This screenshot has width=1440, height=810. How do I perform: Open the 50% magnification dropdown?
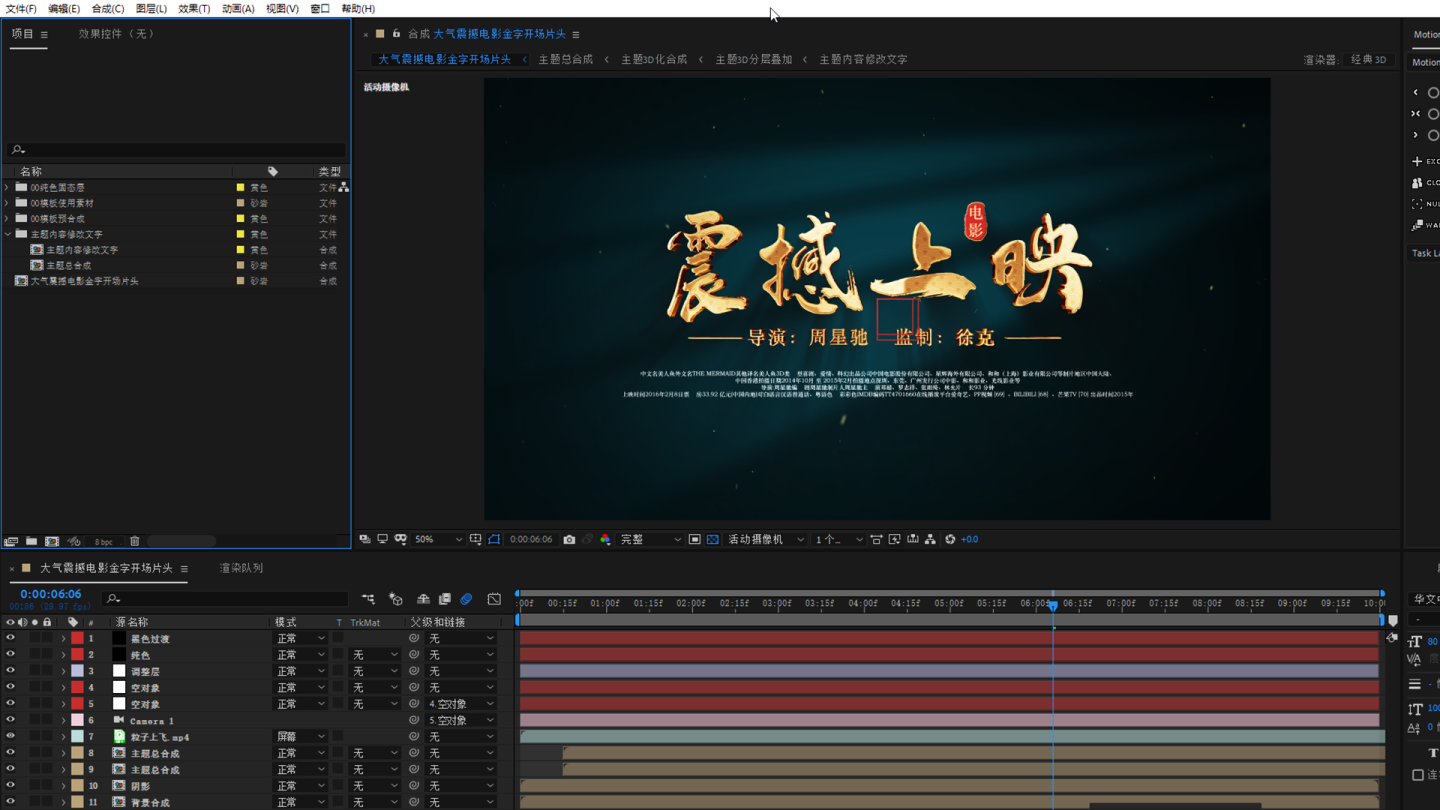coord(438,539)
